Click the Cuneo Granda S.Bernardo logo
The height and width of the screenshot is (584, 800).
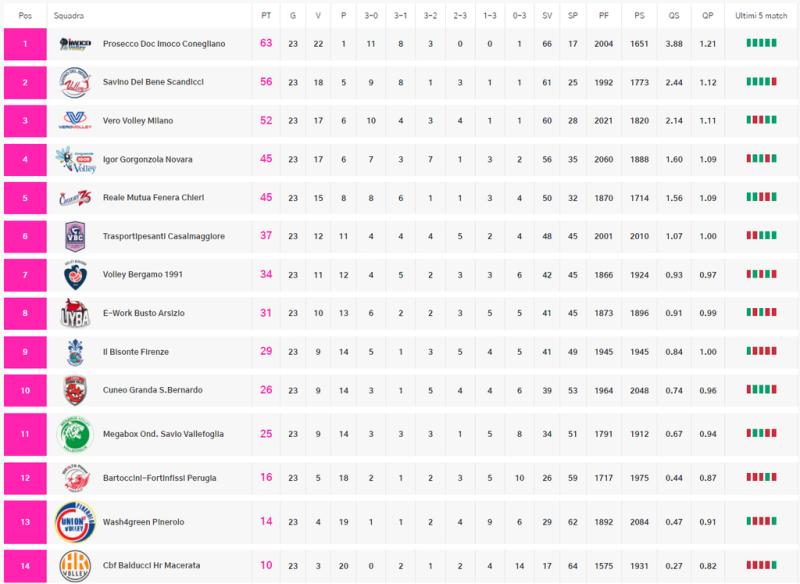[x=75, y=390]
